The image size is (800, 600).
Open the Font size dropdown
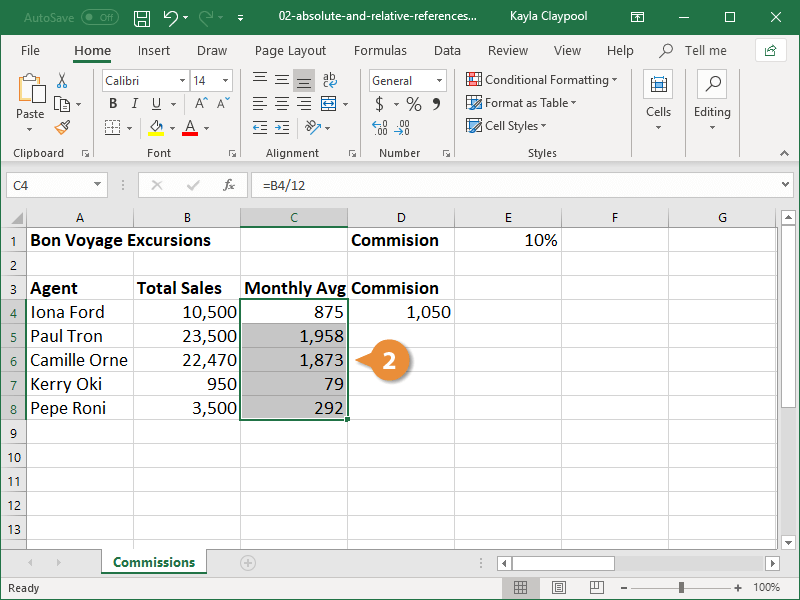[x=227, y=80]
